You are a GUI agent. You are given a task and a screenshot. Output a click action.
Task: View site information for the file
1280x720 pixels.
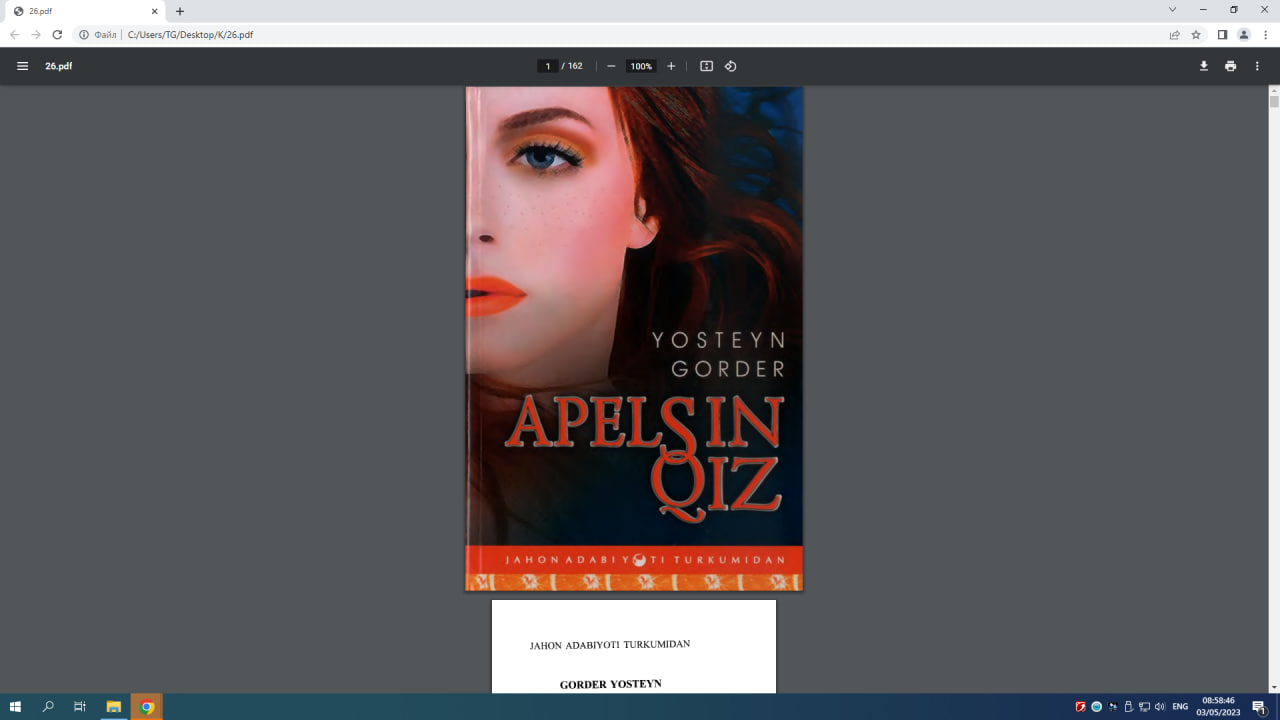84,34
